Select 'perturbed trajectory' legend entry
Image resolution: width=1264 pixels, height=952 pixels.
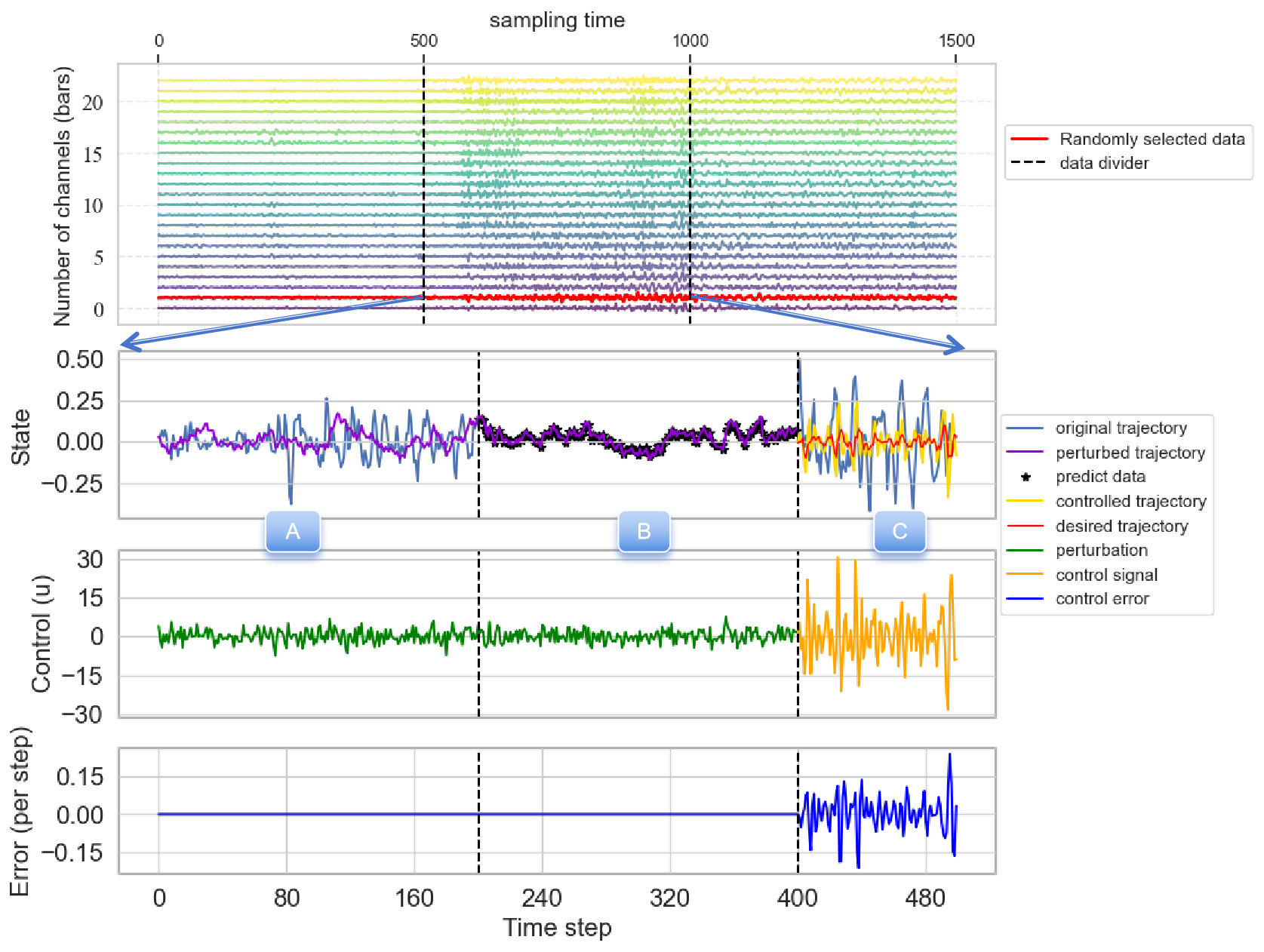tap(1130, 453)
